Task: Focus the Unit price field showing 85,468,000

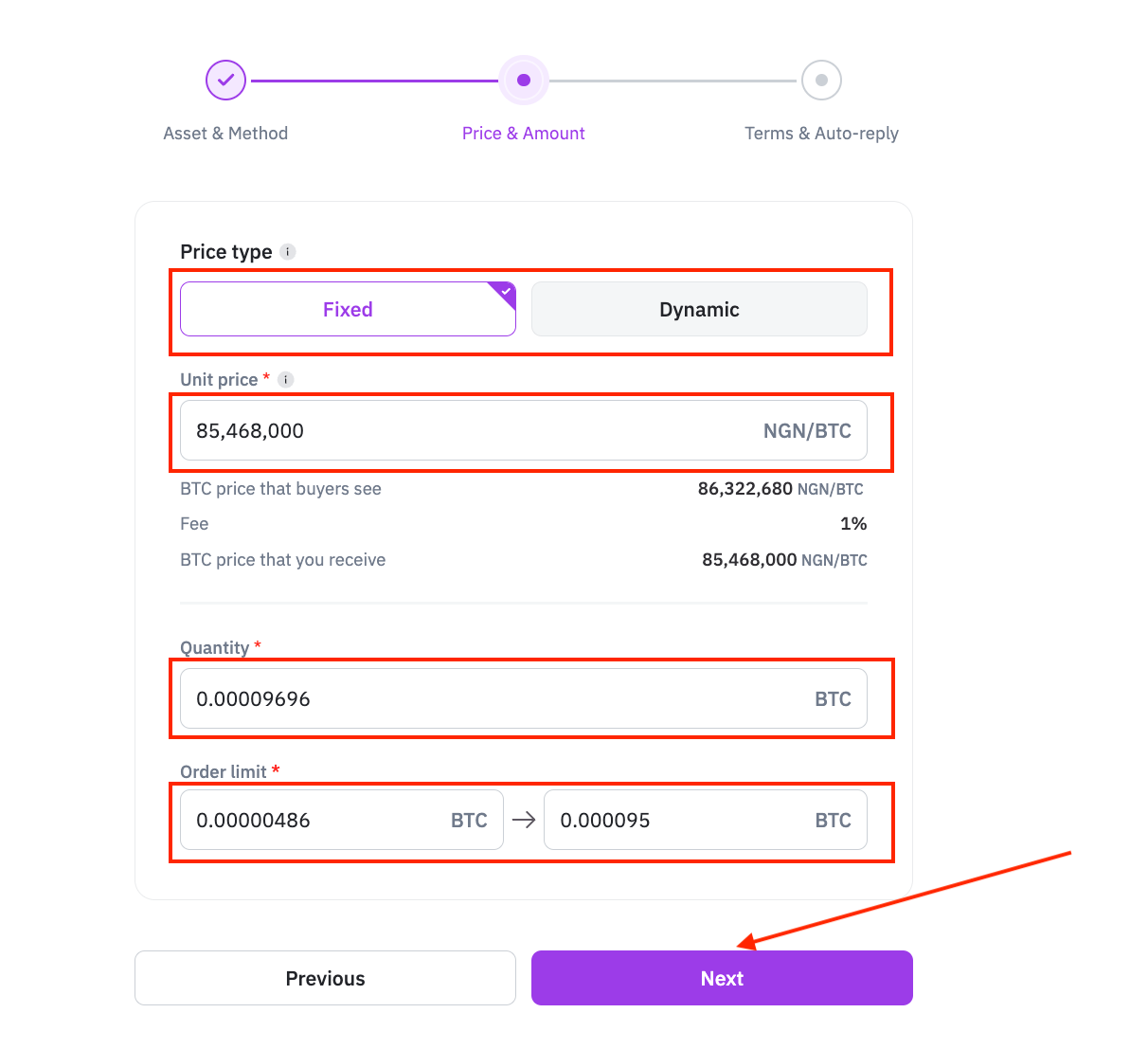Action: click(x=524, y=430)
